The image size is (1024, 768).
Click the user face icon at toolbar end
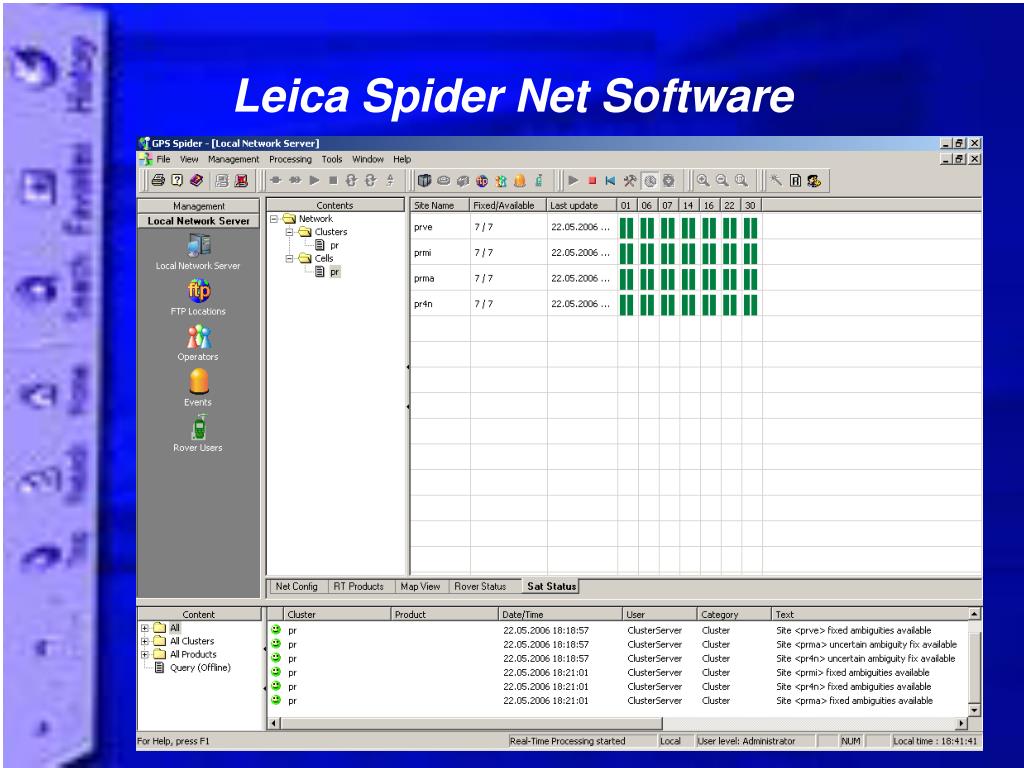814,181
